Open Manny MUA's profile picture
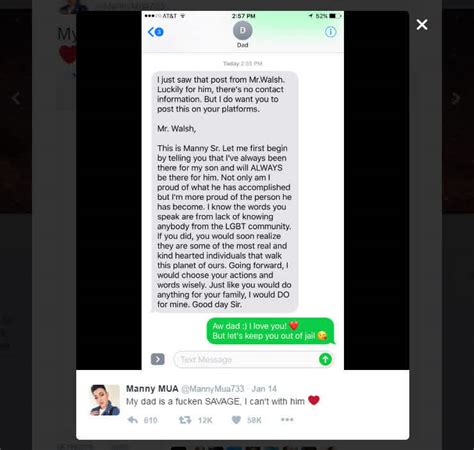The height and width of the screenshot is (450, 474). pyautogui.click(x=105, y=400)
